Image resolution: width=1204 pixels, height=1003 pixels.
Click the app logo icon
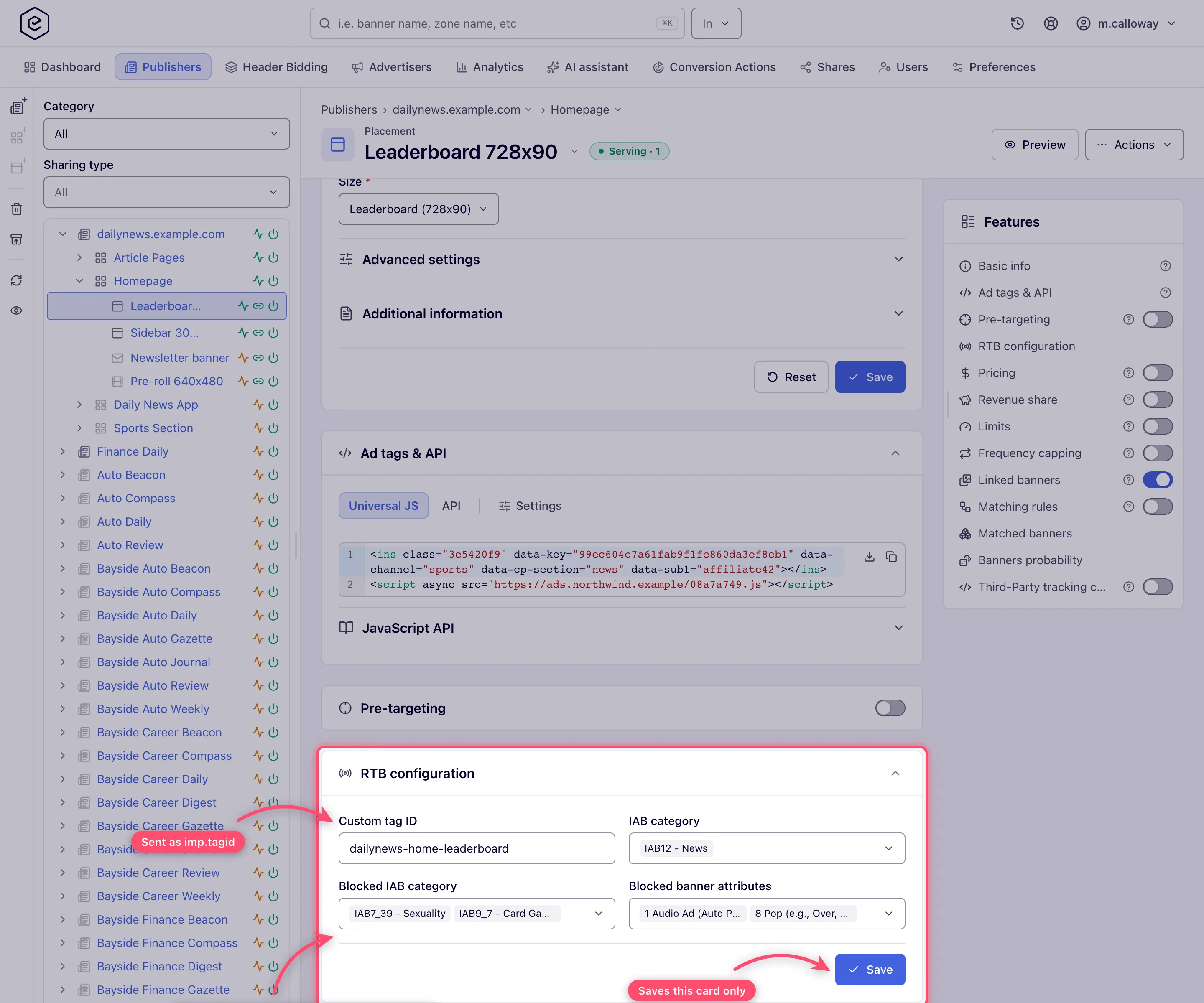pyautogui.click(x=34, y=23)
